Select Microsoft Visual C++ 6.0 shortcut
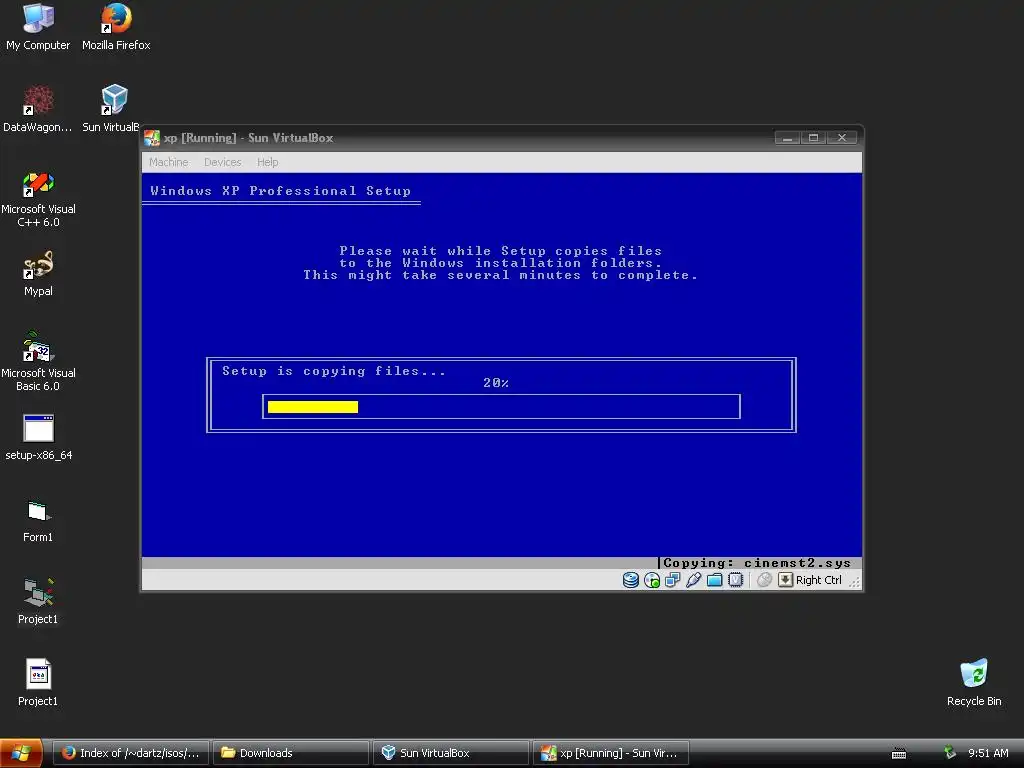 pyautogui.click(x=38, y=199)
